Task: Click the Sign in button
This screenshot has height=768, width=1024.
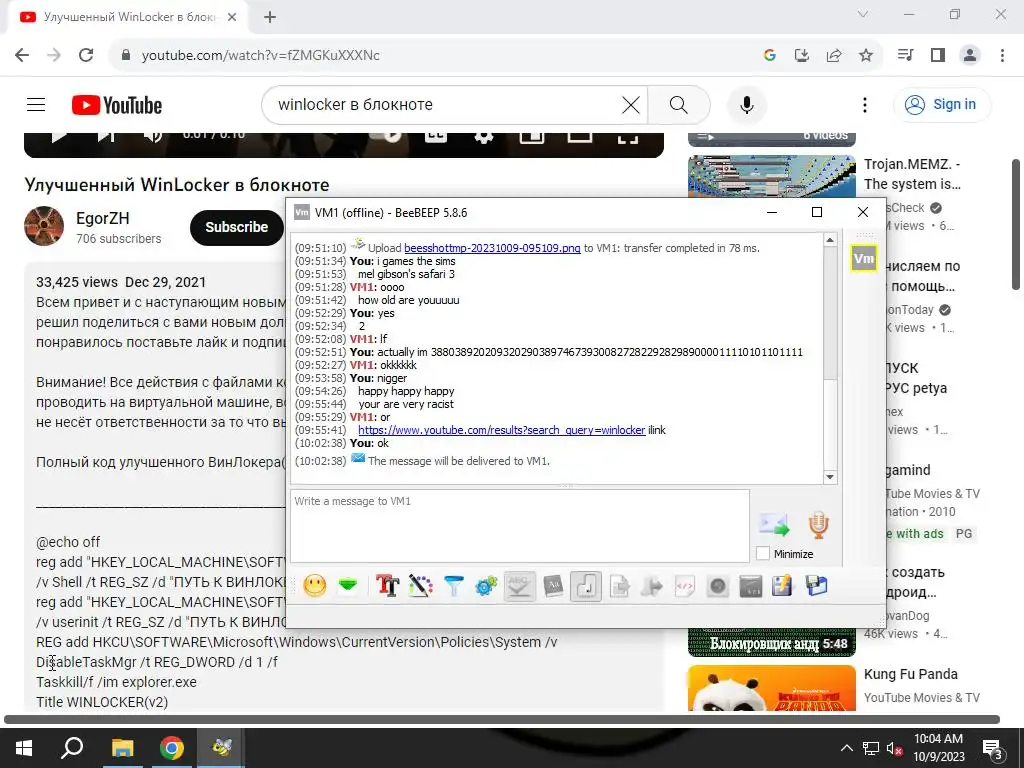Action: tap(942, 104)
